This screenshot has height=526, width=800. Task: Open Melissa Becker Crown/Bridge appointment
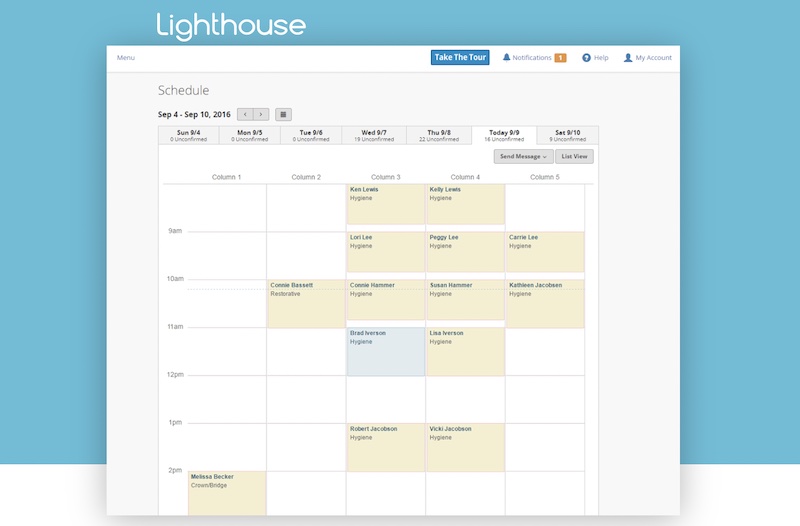click(227, 493)
